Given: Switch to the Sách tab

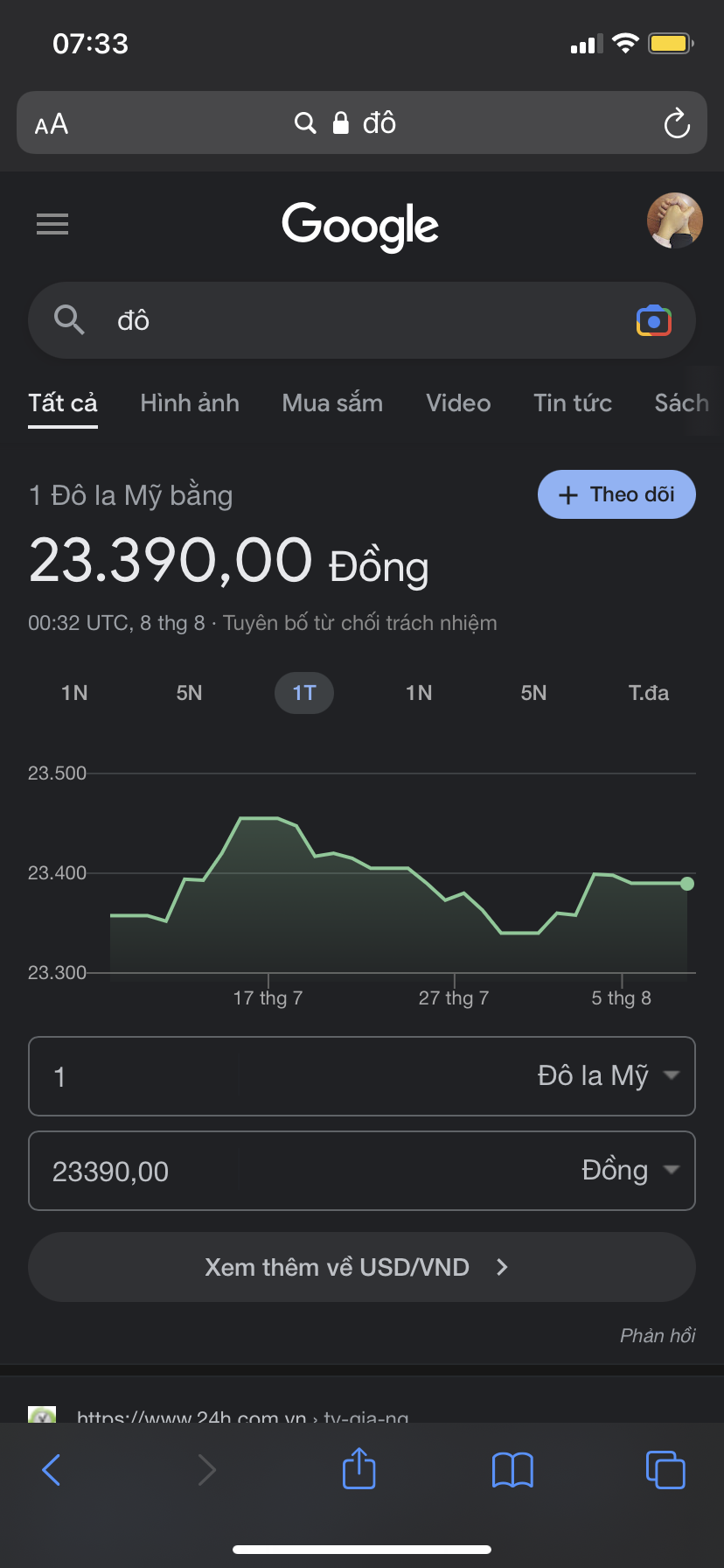Looking at the screenshot, I should 682,403.
